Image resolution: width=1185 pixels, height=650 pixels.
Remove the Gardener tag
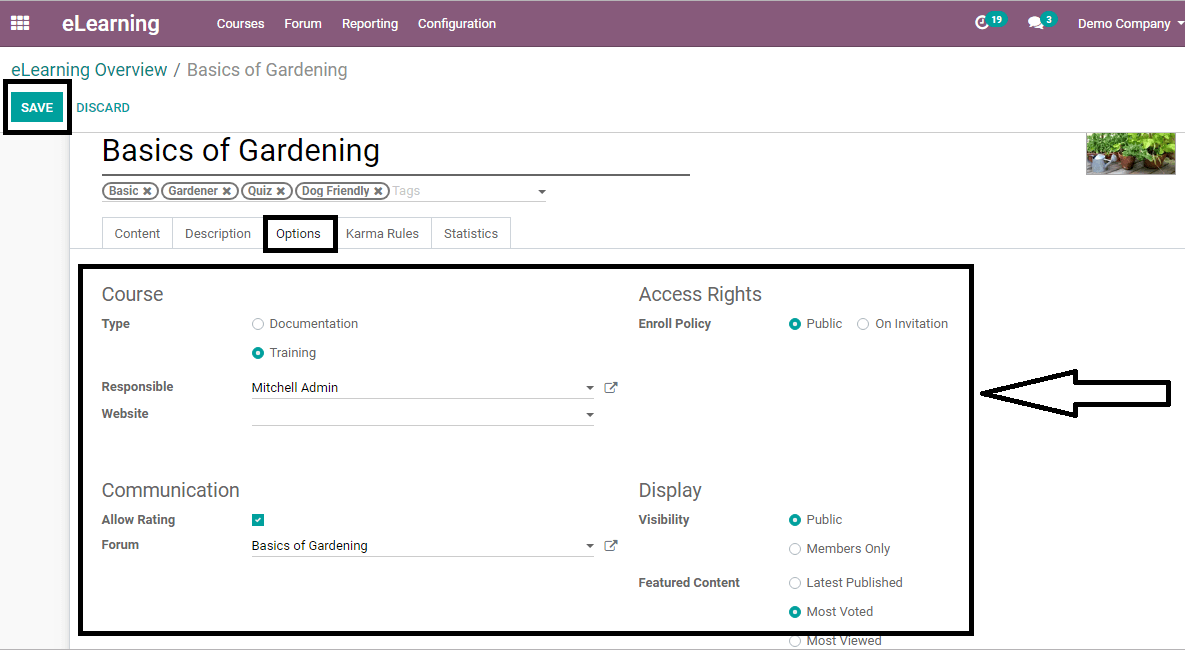tap(227, 191)
